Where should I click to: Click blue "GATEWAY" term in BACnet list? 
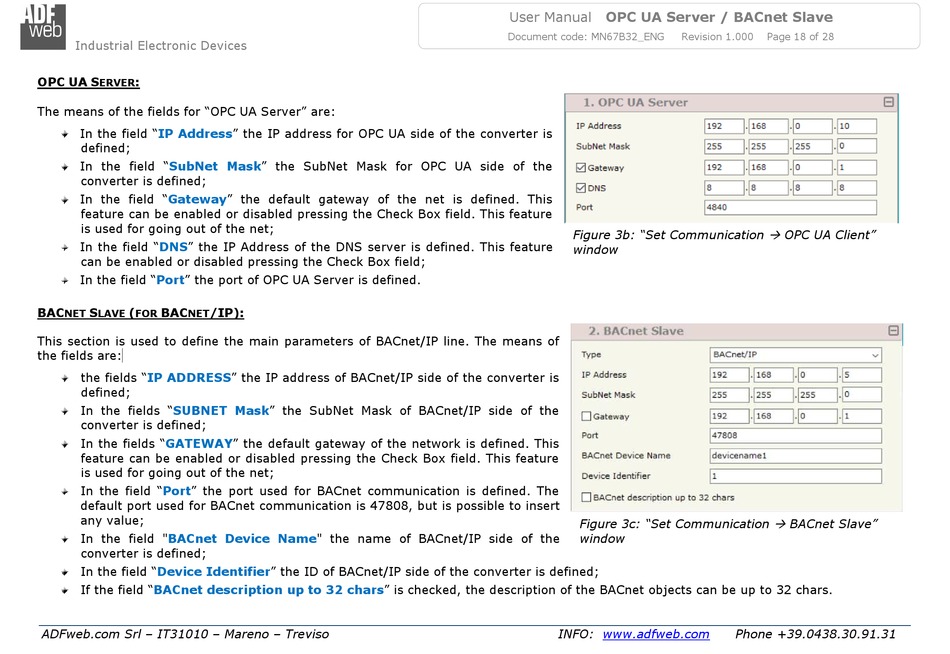click(x=199, y=443)
